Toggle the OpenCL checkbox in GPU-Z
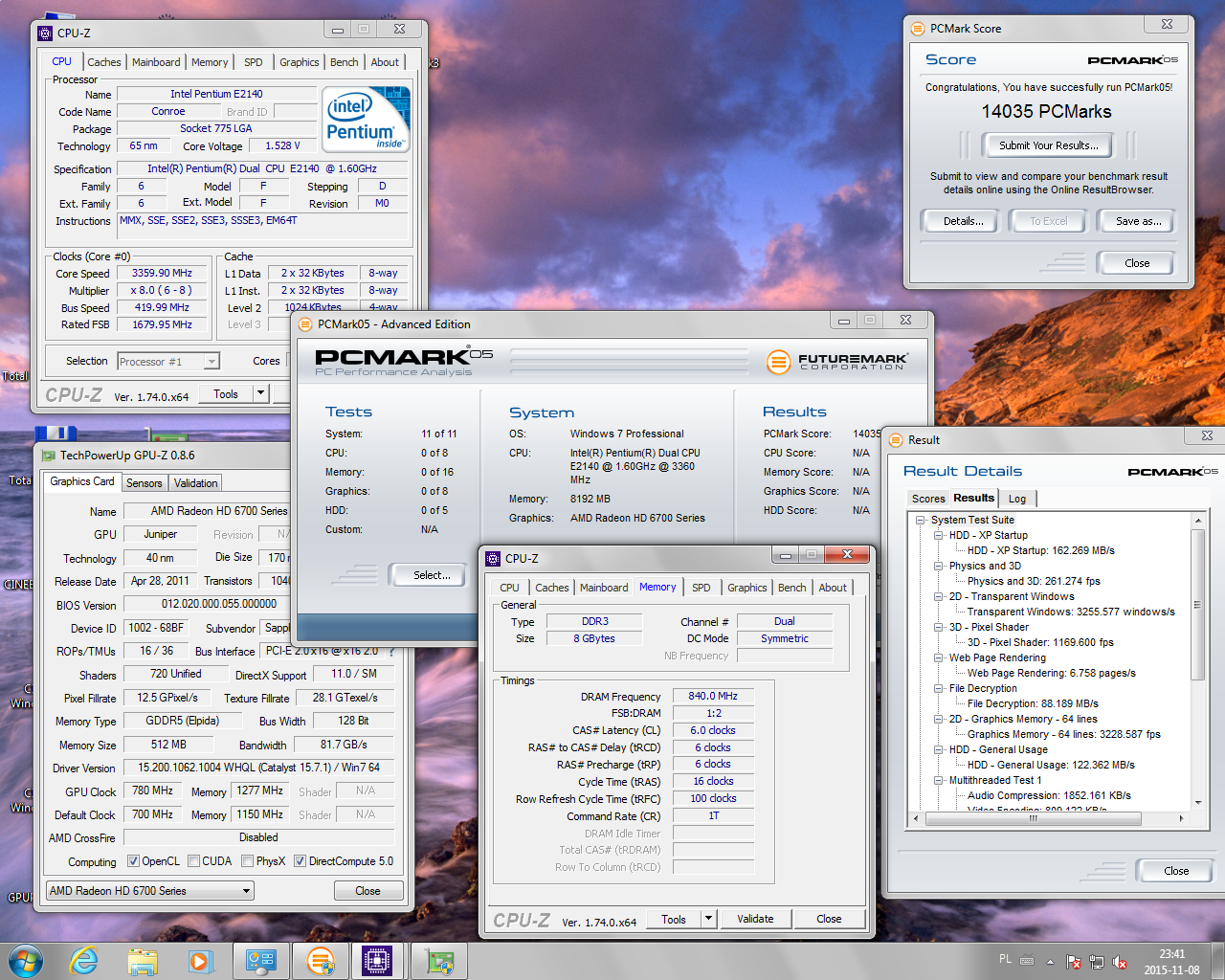Image resolution: width=1225 pixels, height=980 pixels. tap(133, 861)
